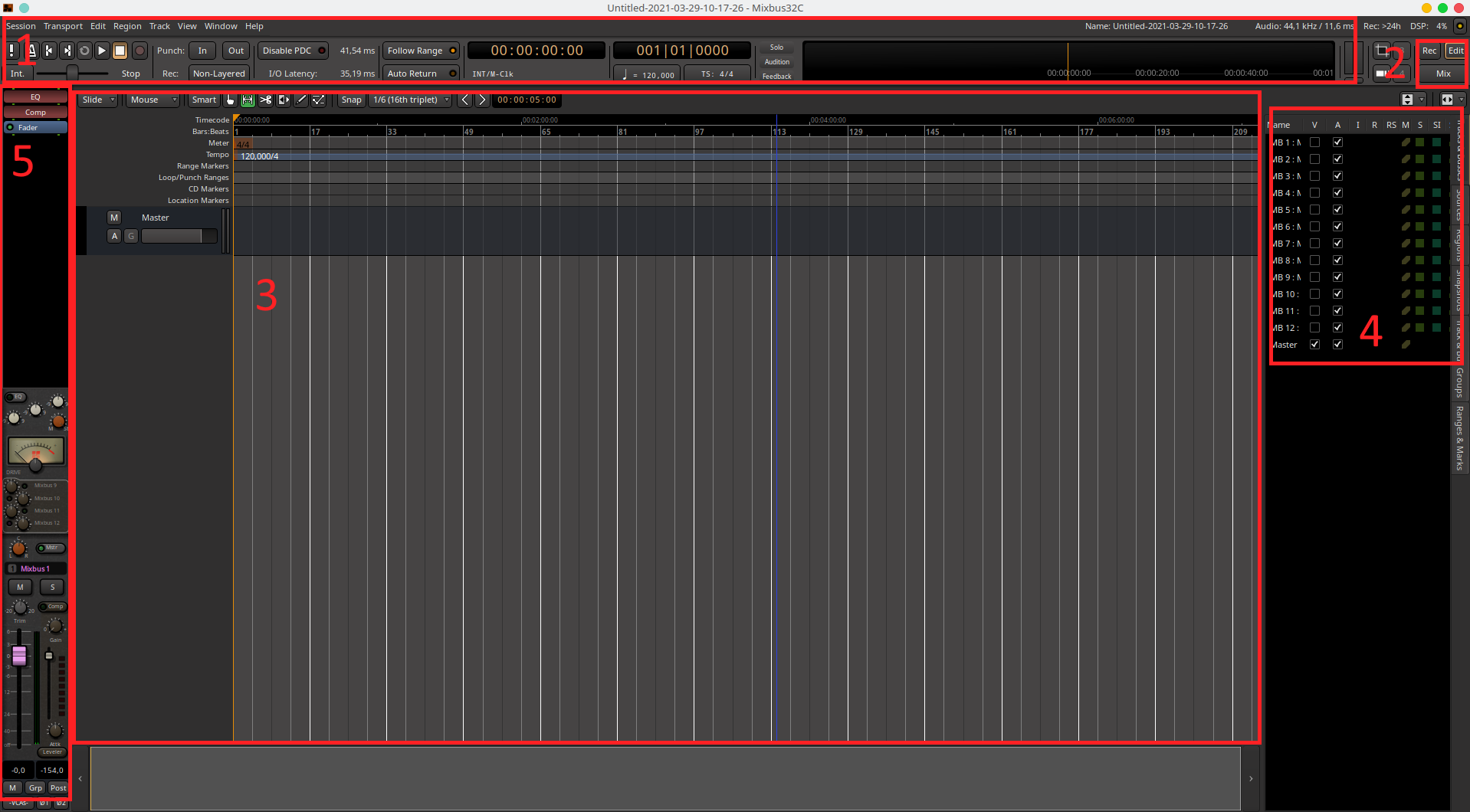The height and width of the screenshot is (812, 1470).
Task: Uncheck the Visible box for Master
Action: click(x=1314, y=345)
